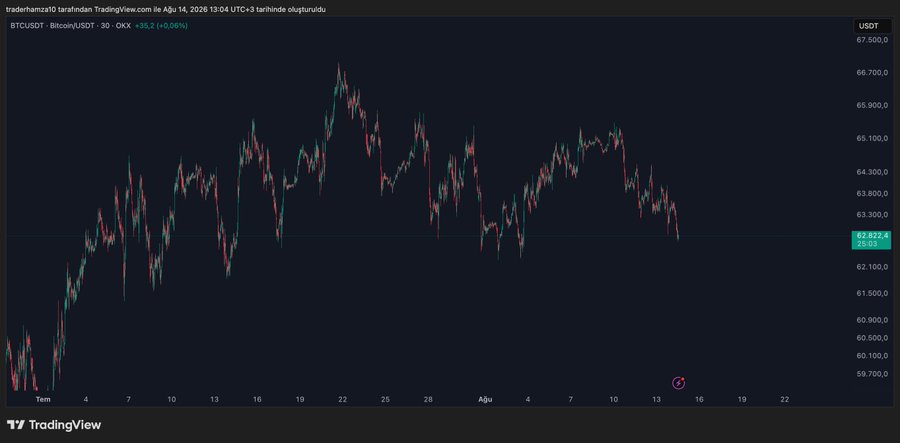Click the price scale label 61.500,0
Image resolution: width=900 pixels, height=443 pixels.
point(872,293)
